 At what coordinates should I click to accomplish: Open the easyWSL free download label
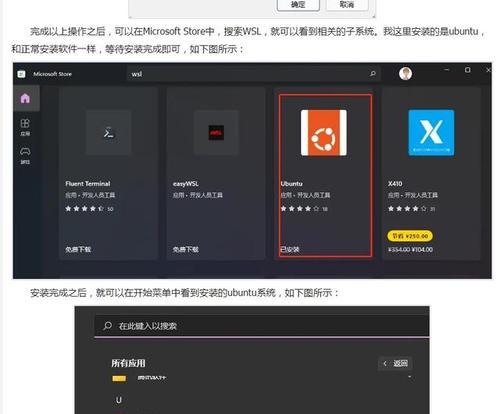pos(186,249)
